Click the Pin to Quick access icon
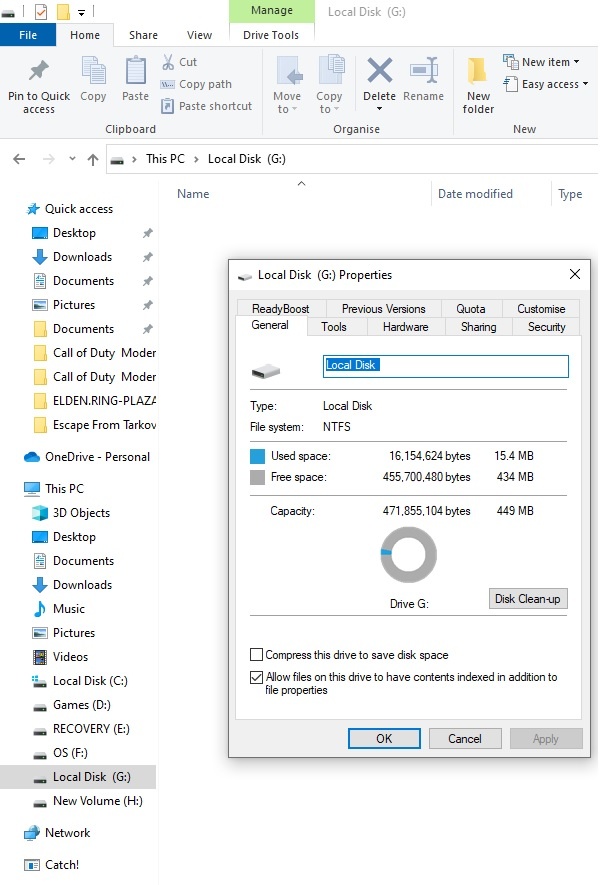Image resolution: width=615 pixels, height=885 pixels. pos(39,71)
